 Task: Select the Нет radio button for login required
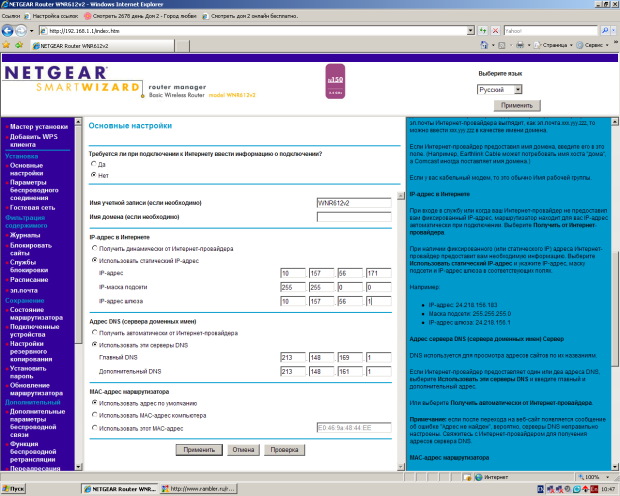(94, 174)
